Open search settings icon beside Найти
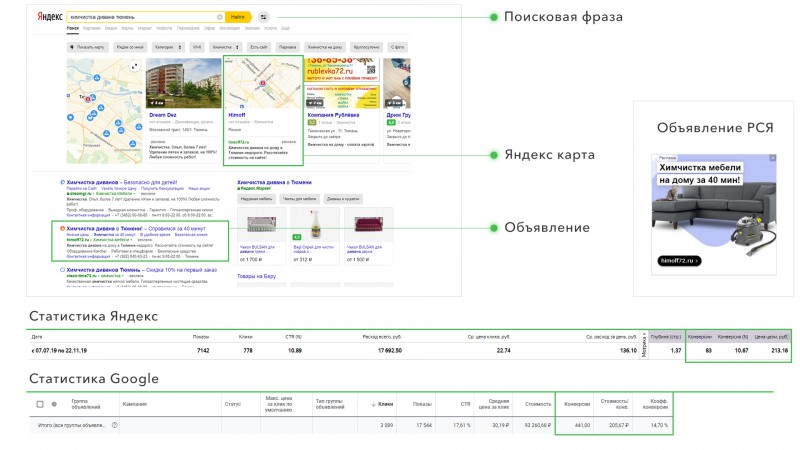 click(263, 17)
